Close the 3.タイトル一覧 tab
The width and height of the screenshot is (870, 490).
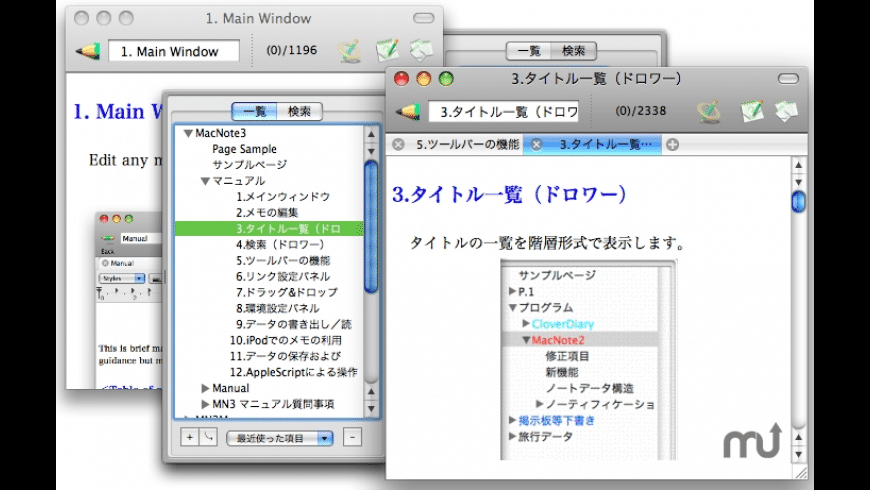click(536, 145)
